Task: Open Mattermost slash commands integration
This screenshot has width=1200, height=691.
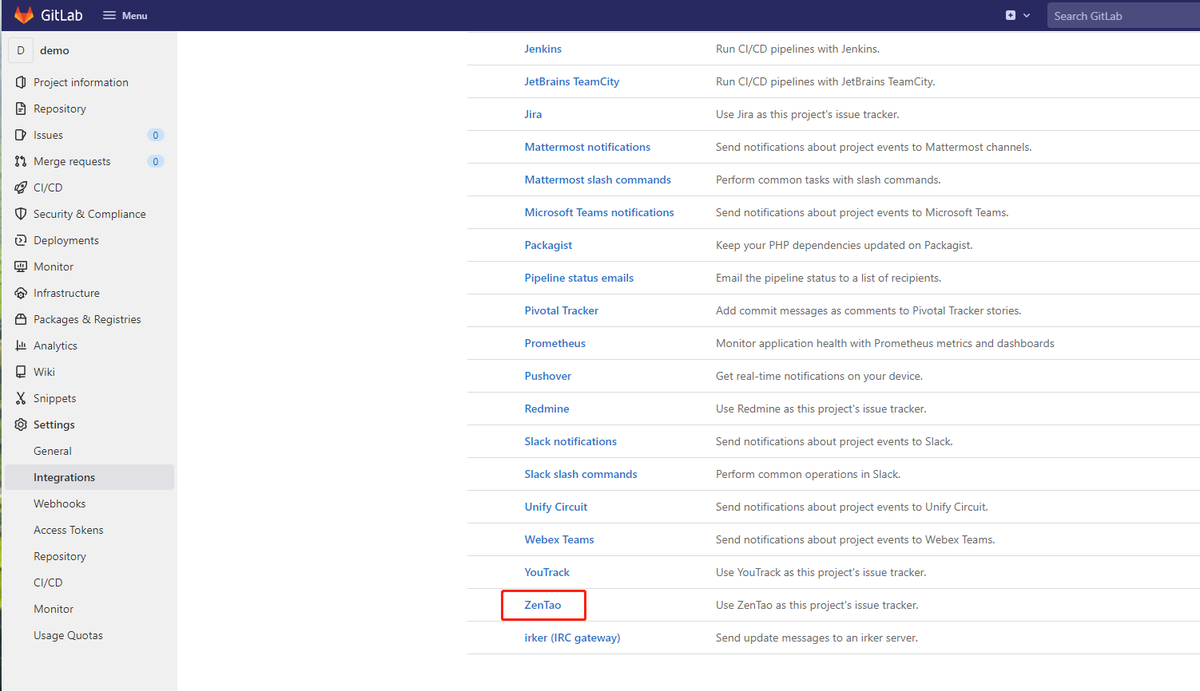Action: click(598, 180)
